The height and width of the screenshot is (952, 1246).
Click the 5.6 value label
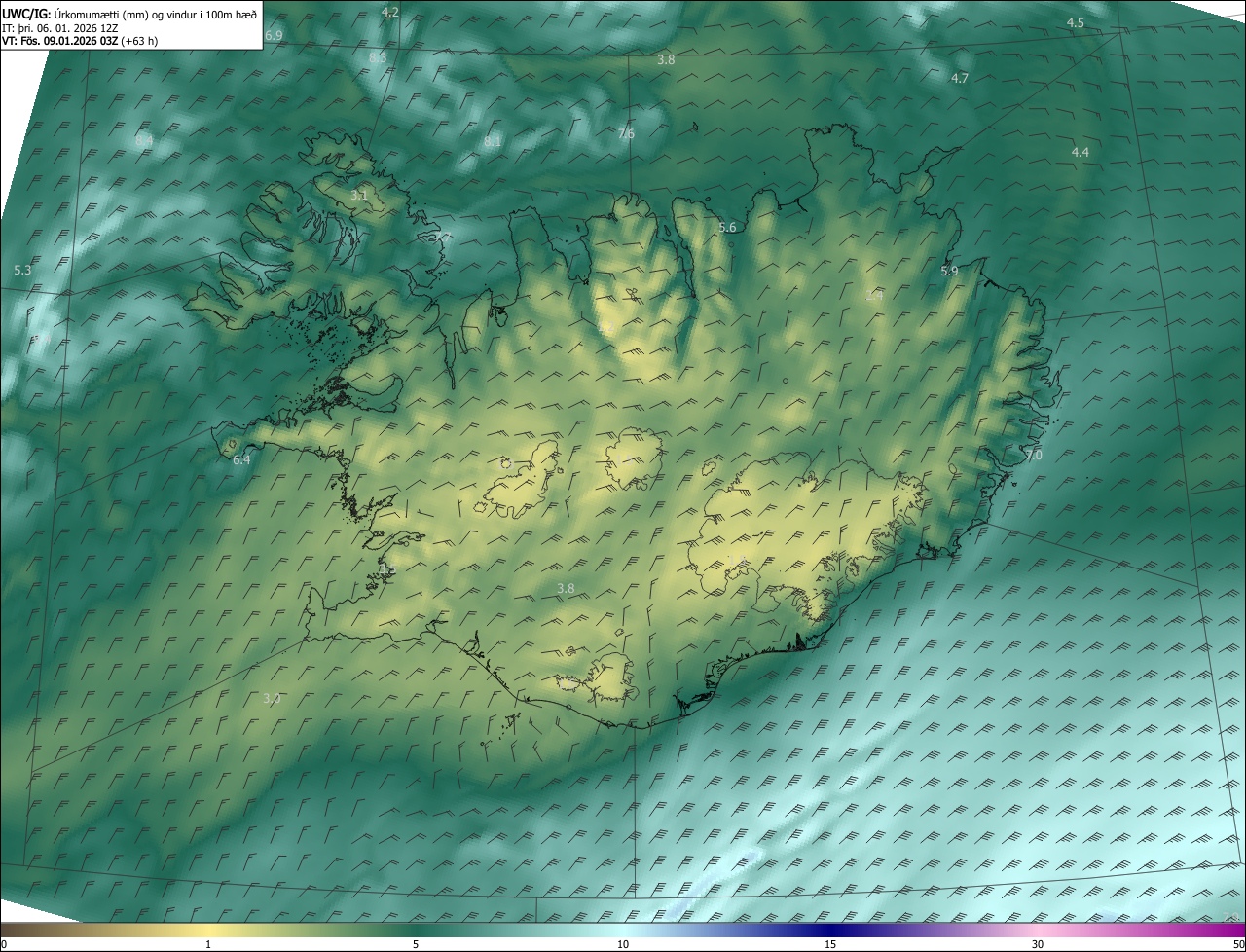727,227
